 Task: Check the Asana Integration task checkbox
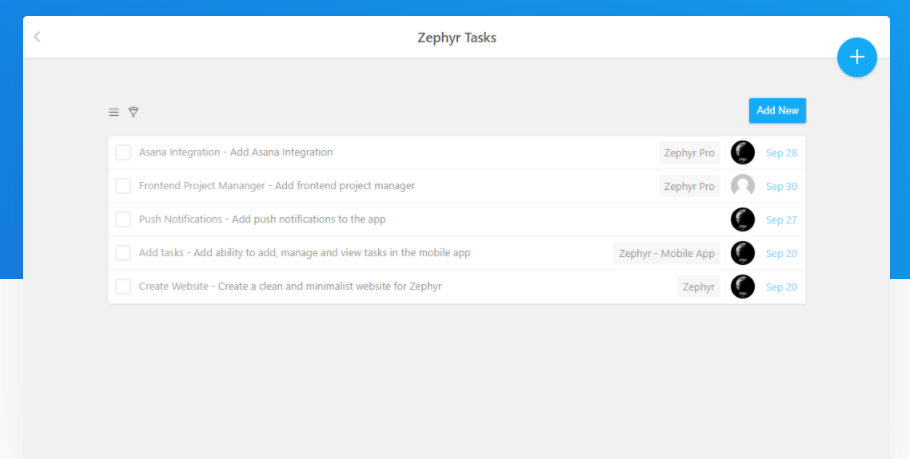pyautogui.click(x=123, y=153)
